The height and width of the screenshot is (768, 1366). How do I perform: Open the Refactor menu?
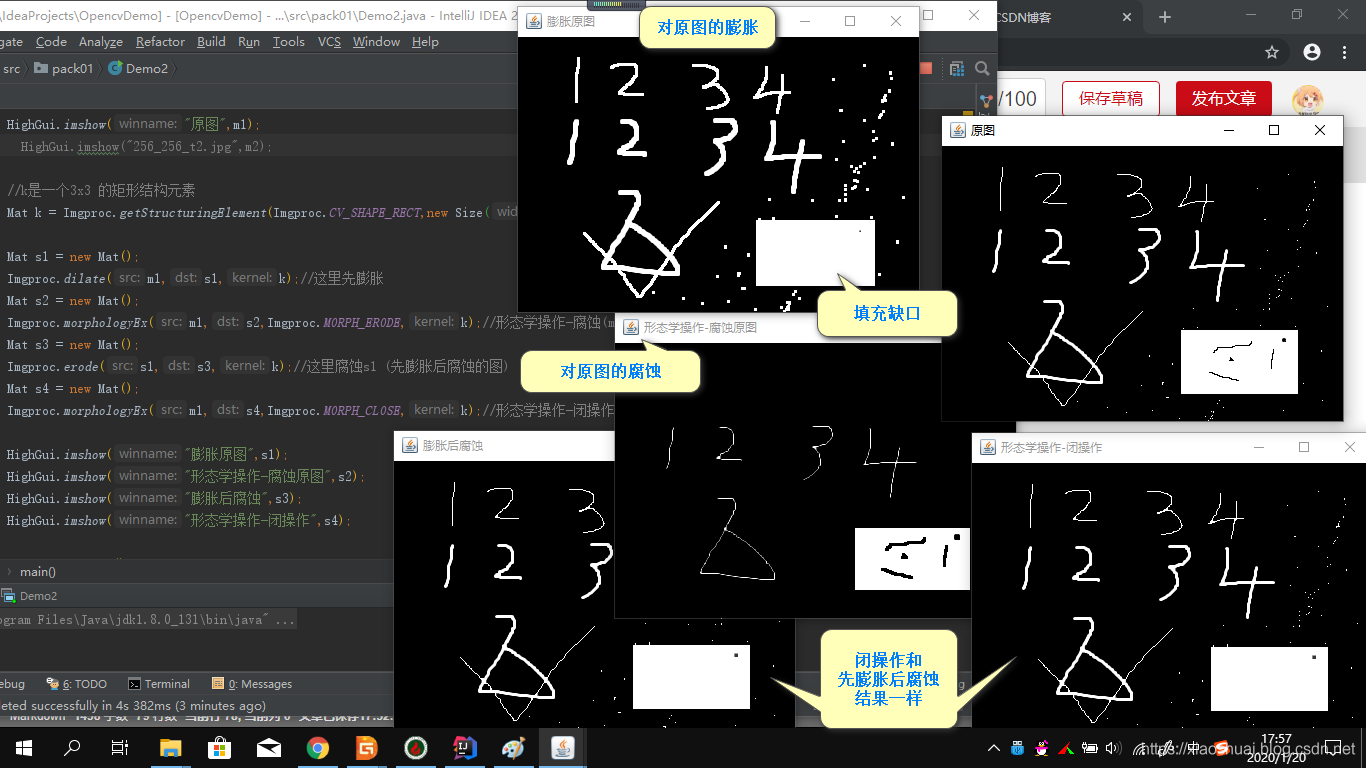(160, 42)
